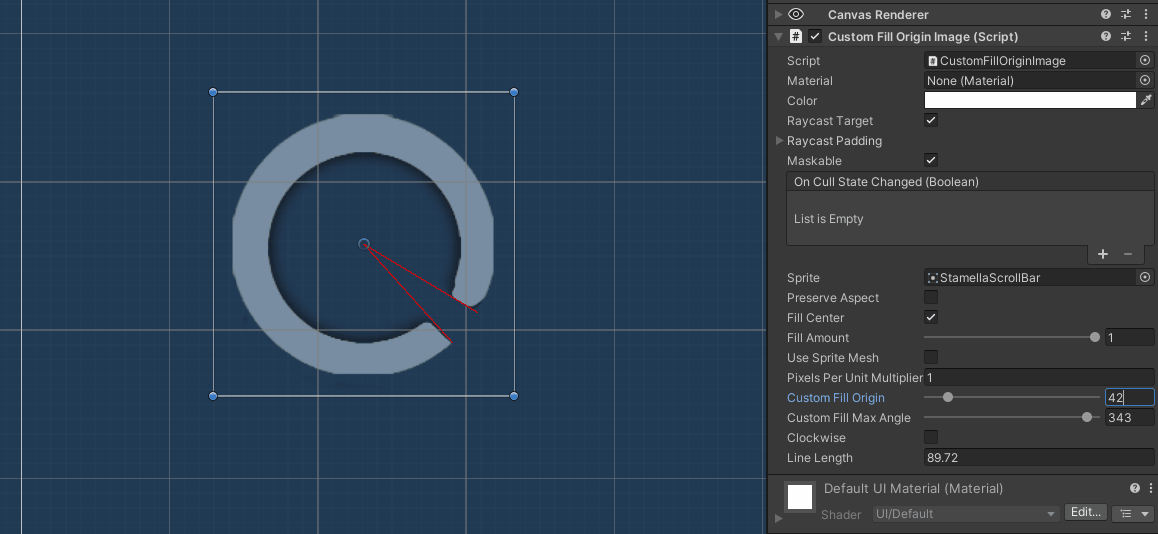1158x534 pixels.
Task: Expand the Canvas Renderer component
Action: coord(778,14)
